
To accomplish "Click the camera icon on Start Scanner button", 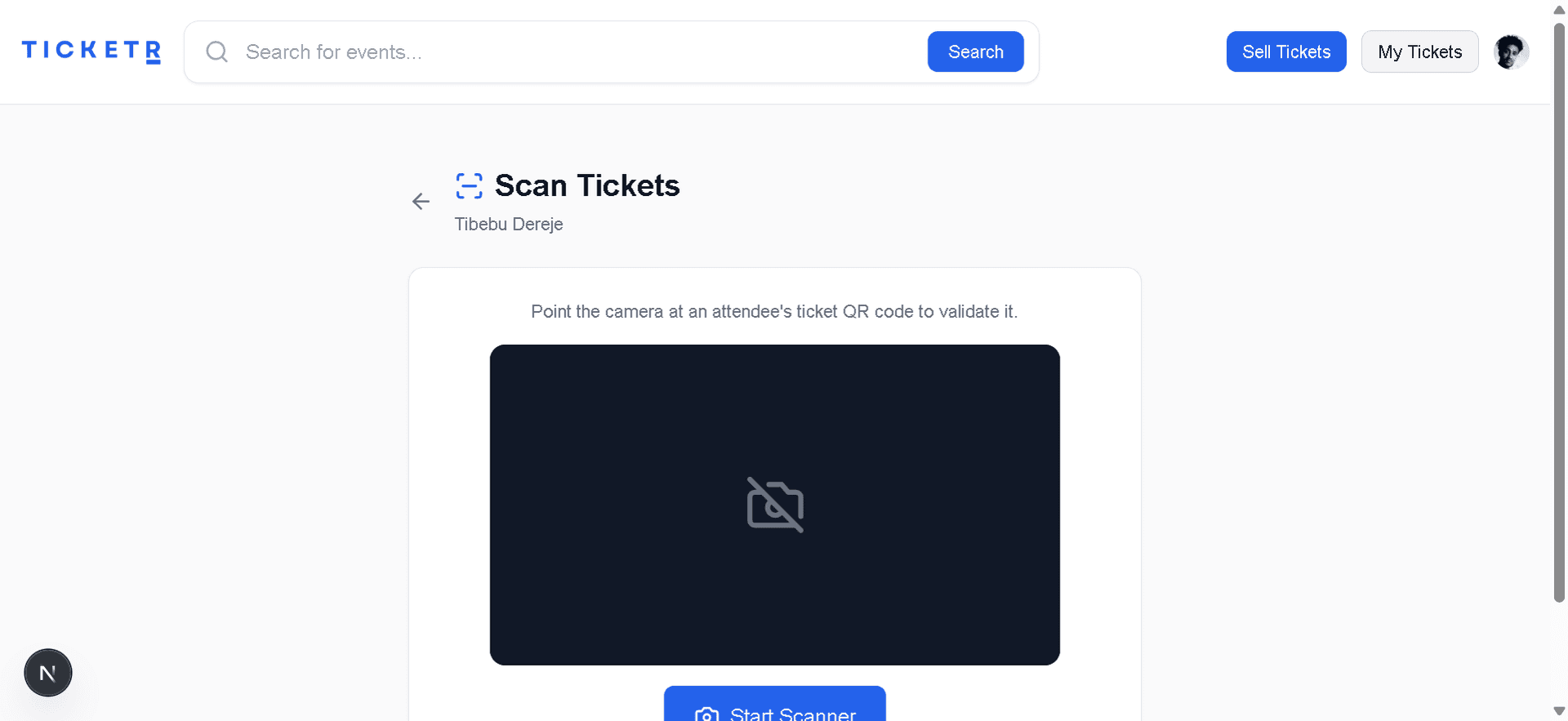I will tap(707, 713).
